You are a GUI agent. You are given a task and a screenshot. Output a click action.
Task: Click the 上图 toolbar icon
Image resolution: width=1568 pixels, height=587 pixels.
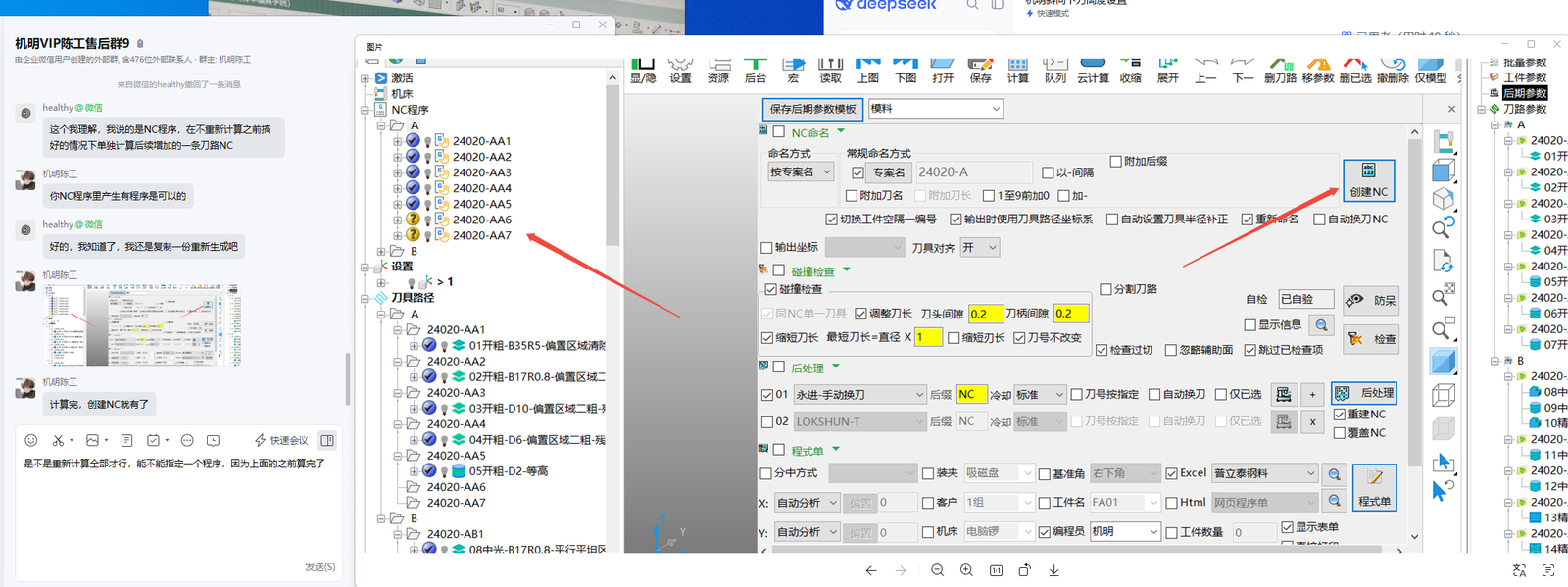[x=868, y=71]
